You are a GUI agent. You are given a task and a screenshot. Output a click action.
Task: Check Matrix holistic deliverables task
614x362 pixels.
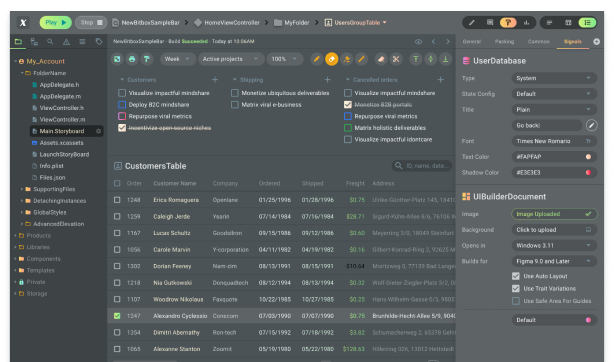pyautogui.click(x=348, y=128)
